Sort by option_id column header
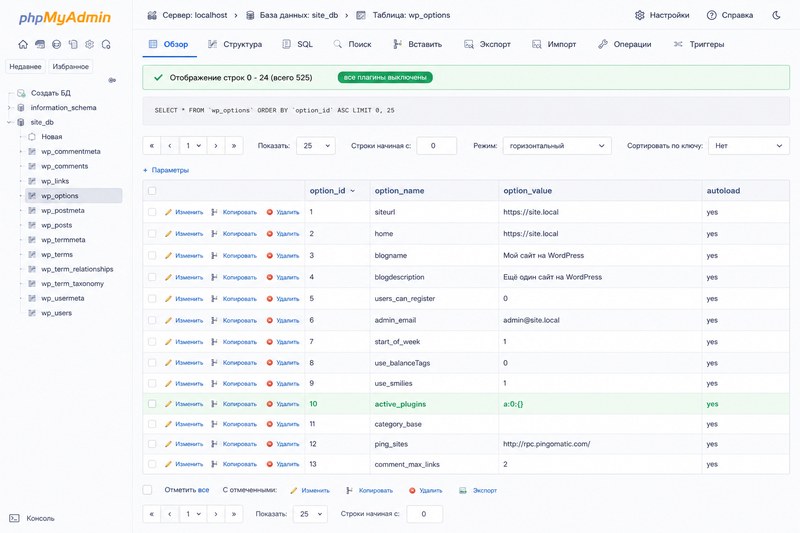800x533 pixels. [328, 191]
